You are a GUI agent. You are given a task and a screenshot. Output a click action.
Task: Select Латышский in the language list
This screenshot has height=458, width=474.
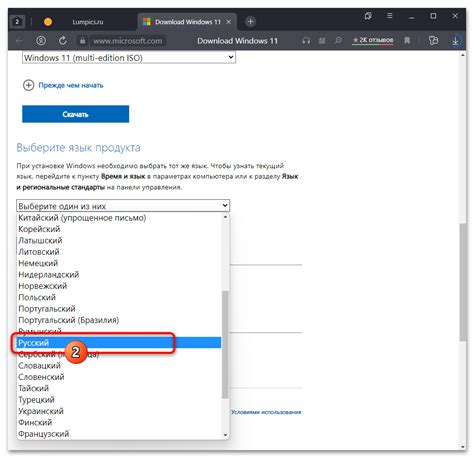(x=119, y=241)
